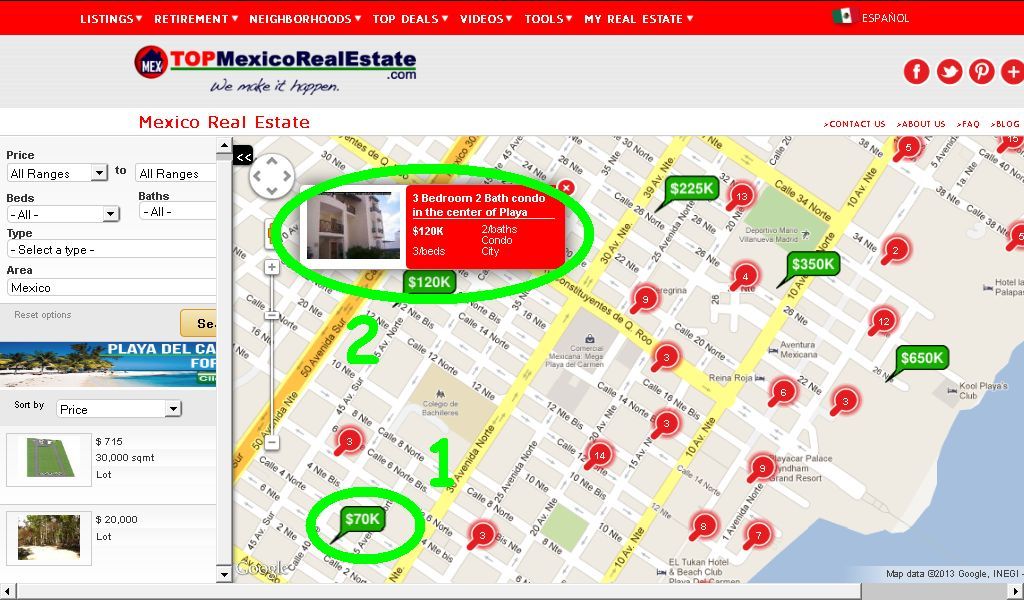
Task: Pan the map down with the arrow control
Action: click(272, 190)
